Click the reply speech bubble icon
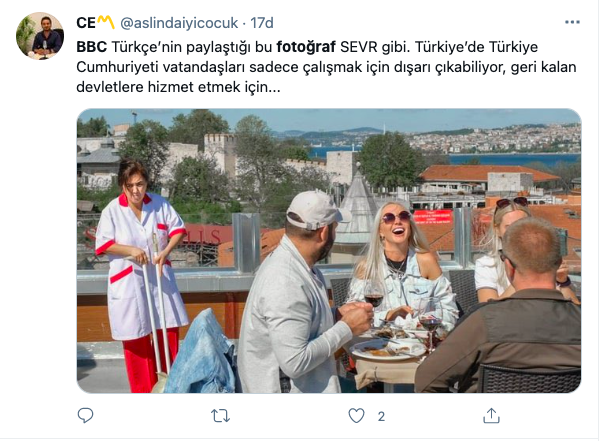The height and width of the screenshot is (441, 599). 85,415
